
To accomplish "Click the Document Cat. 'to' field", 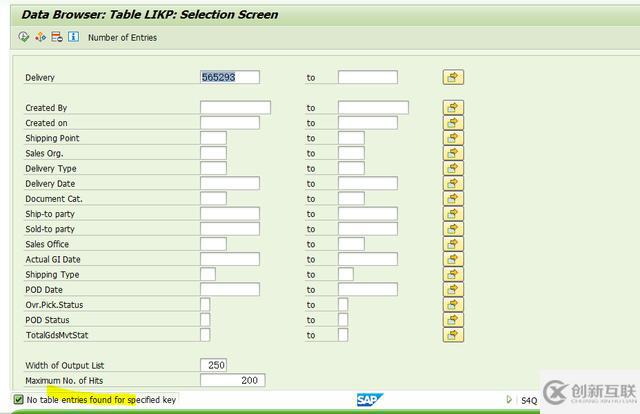I will [351, 198].
